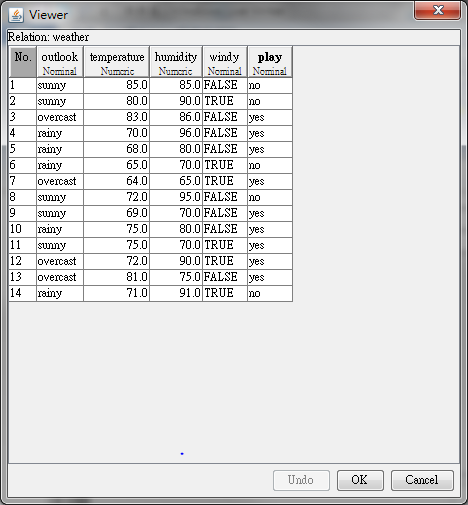The height and width of the screenshot is (505, 468).
Task: Click outlook cell 'overcast' in row 3
Action: click(x=60, y=117)
